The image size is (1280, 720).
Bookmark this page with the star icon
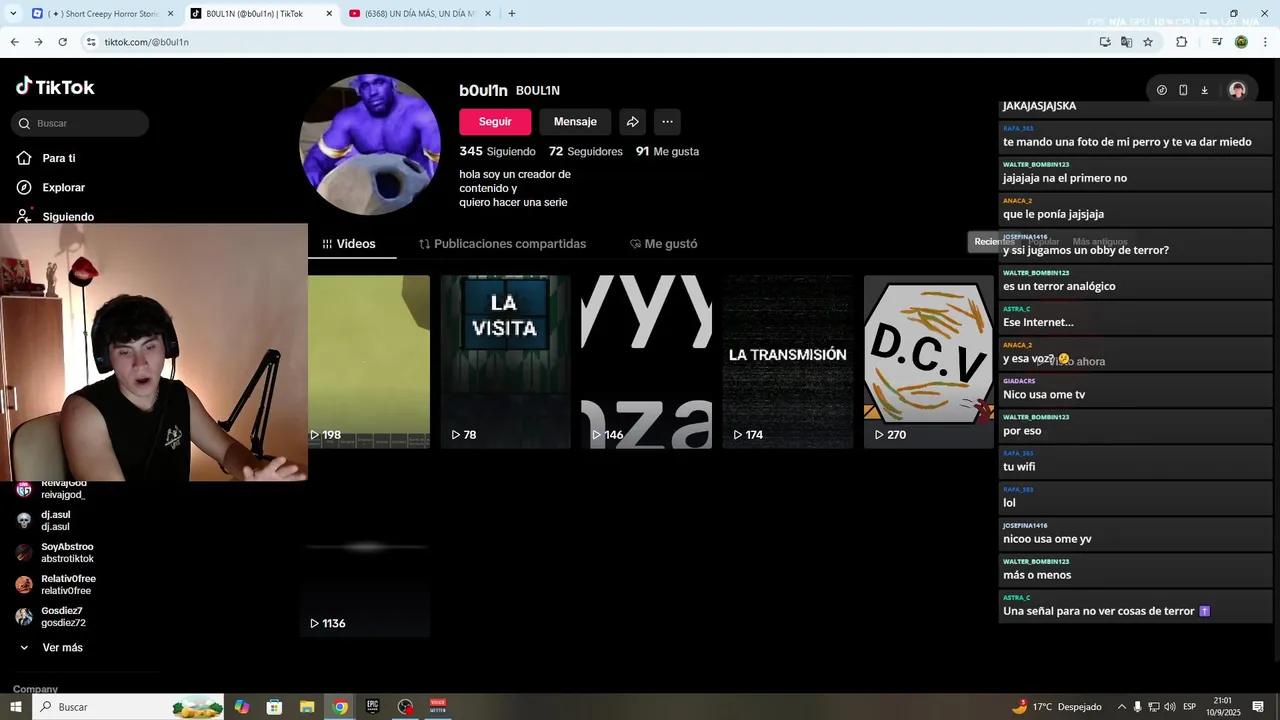[x=1148, y=42]
